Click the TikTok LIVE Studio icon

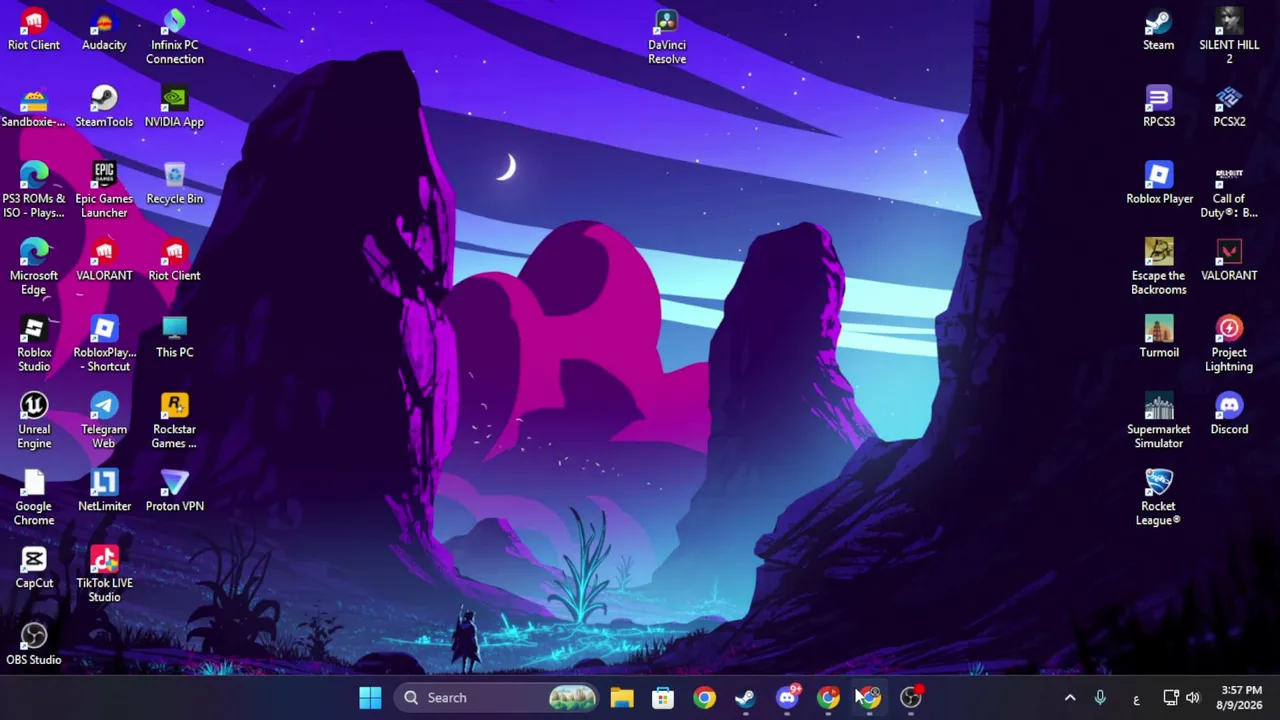tap(104, 575)
